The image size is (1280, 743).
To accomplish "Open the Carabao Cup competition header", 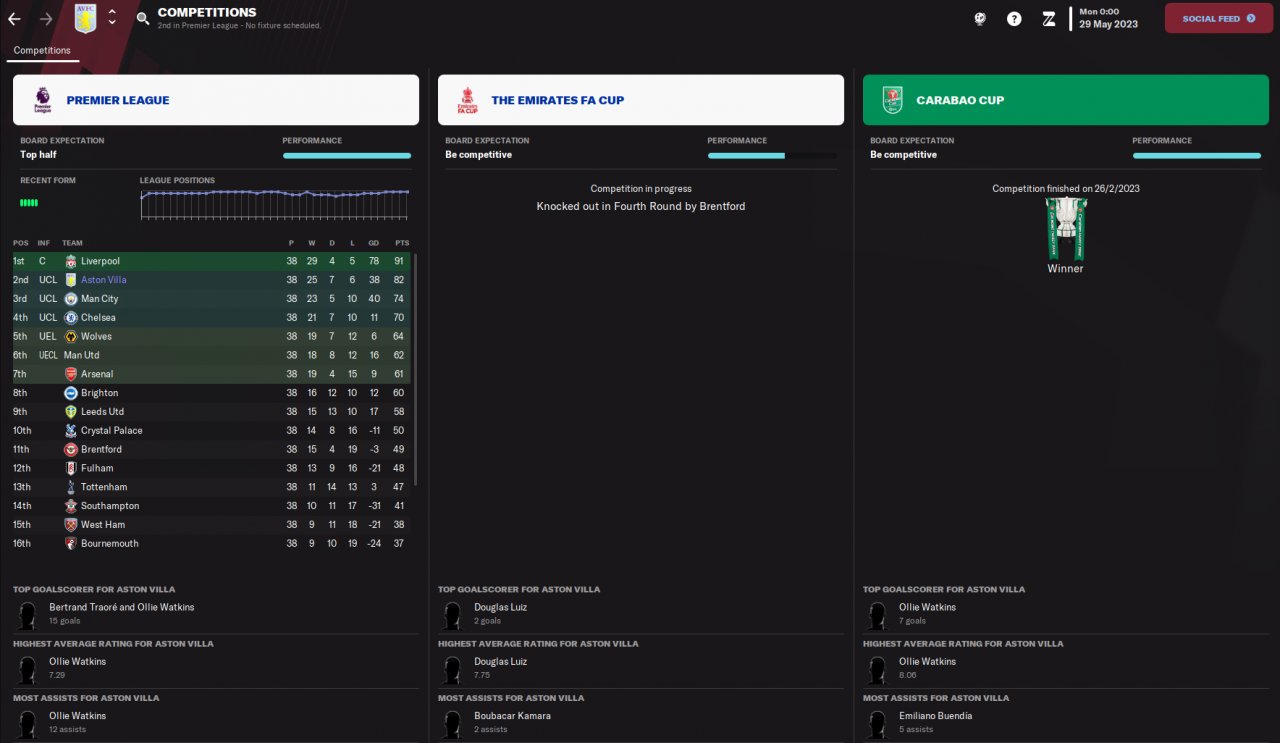I will pos(1066,100).
